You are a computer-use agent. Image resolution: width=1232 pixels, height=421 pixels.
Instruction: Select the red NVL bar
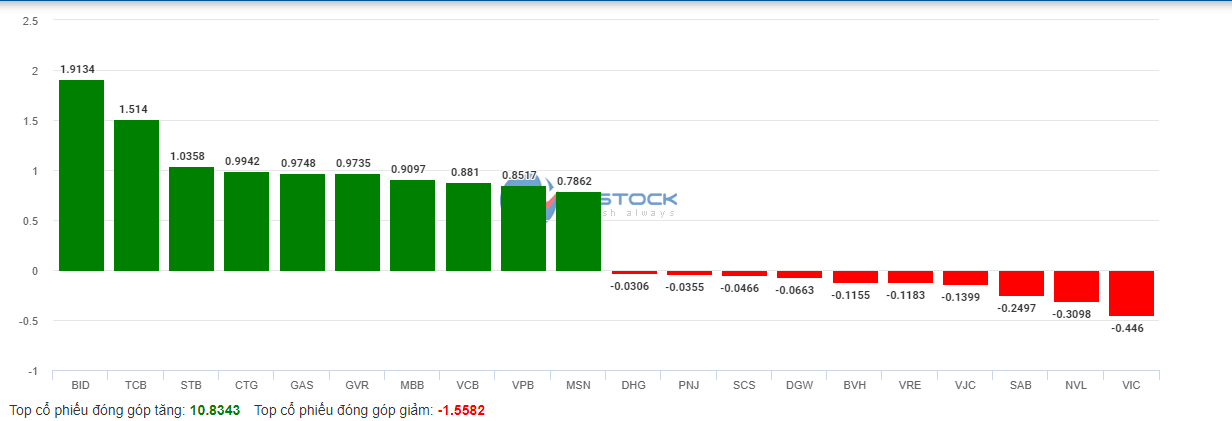click(1076, 286)
